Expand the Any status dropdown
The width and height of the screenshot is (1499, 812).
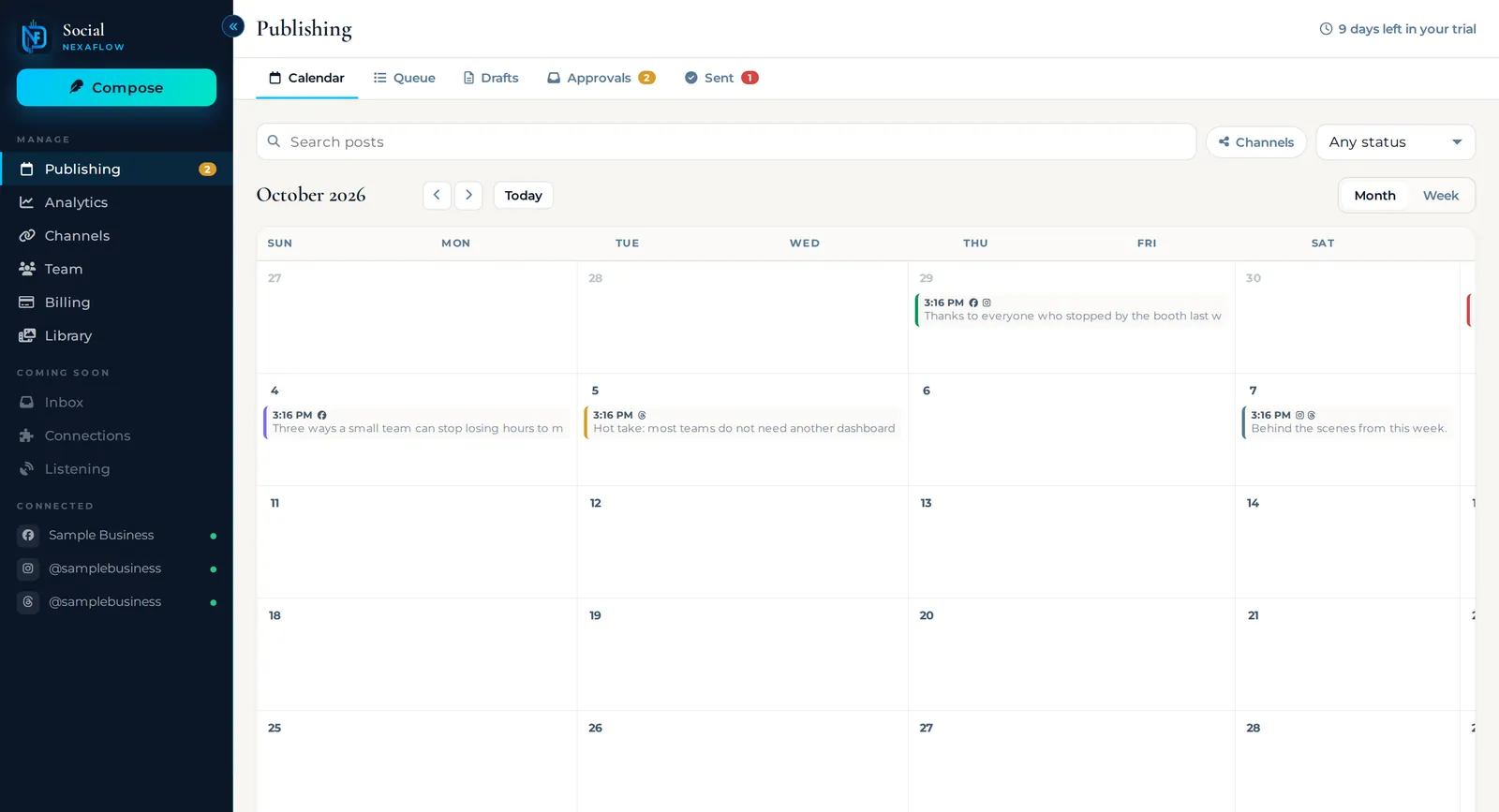coord(1396,142)
